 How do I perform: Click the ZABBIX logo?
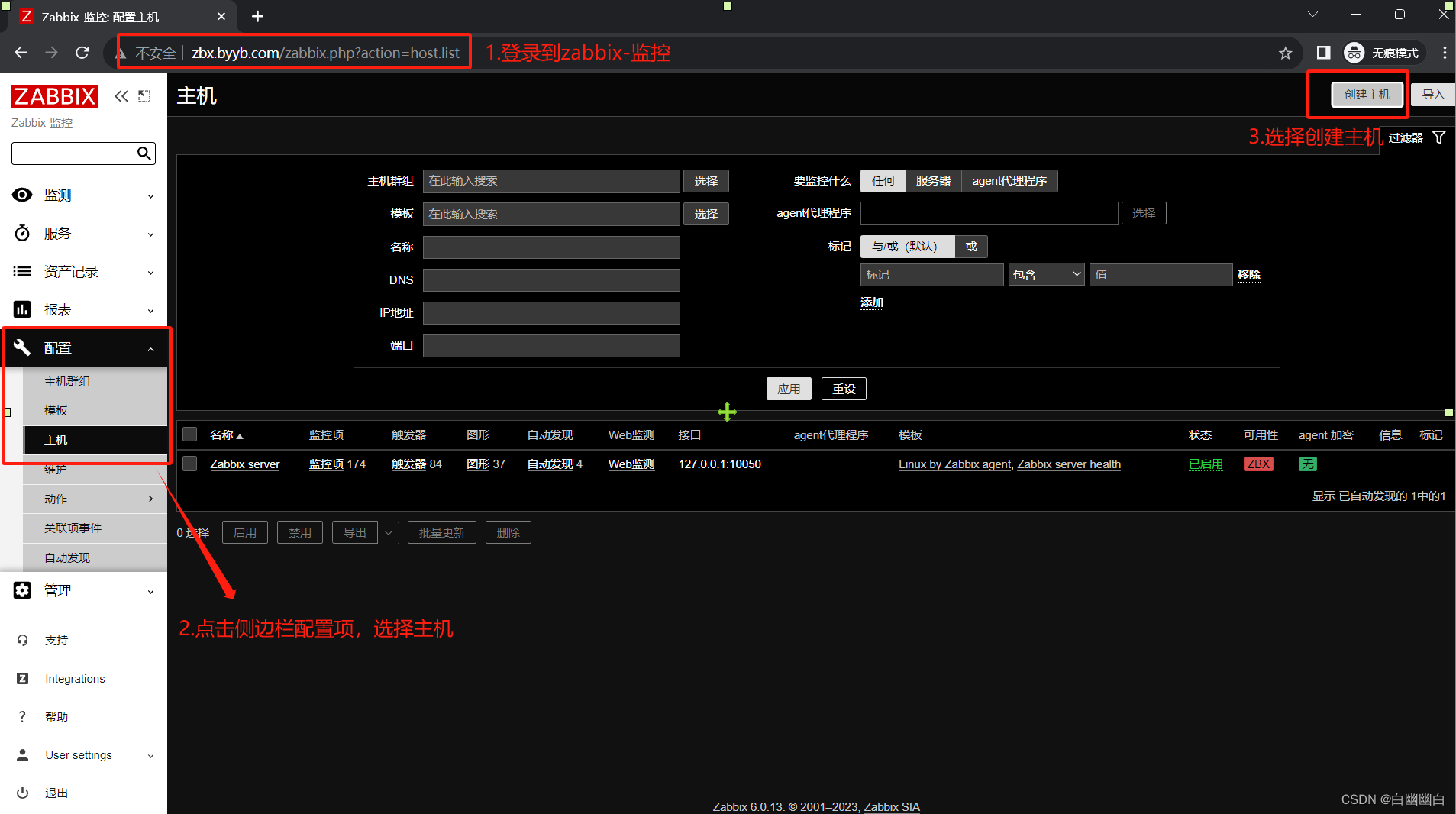pos(55,96)
